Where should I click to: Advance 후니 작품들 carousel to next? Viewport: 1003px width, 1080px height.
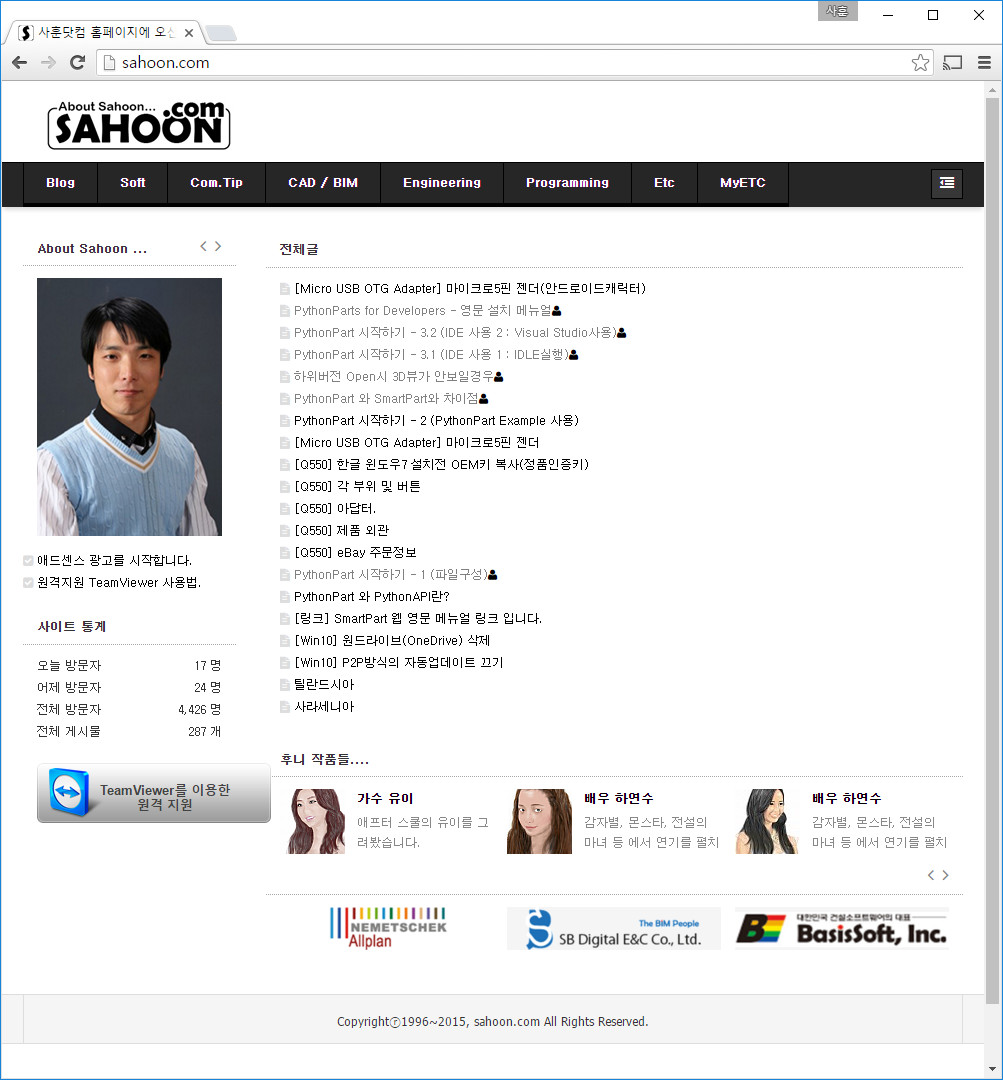pos(945,875)
